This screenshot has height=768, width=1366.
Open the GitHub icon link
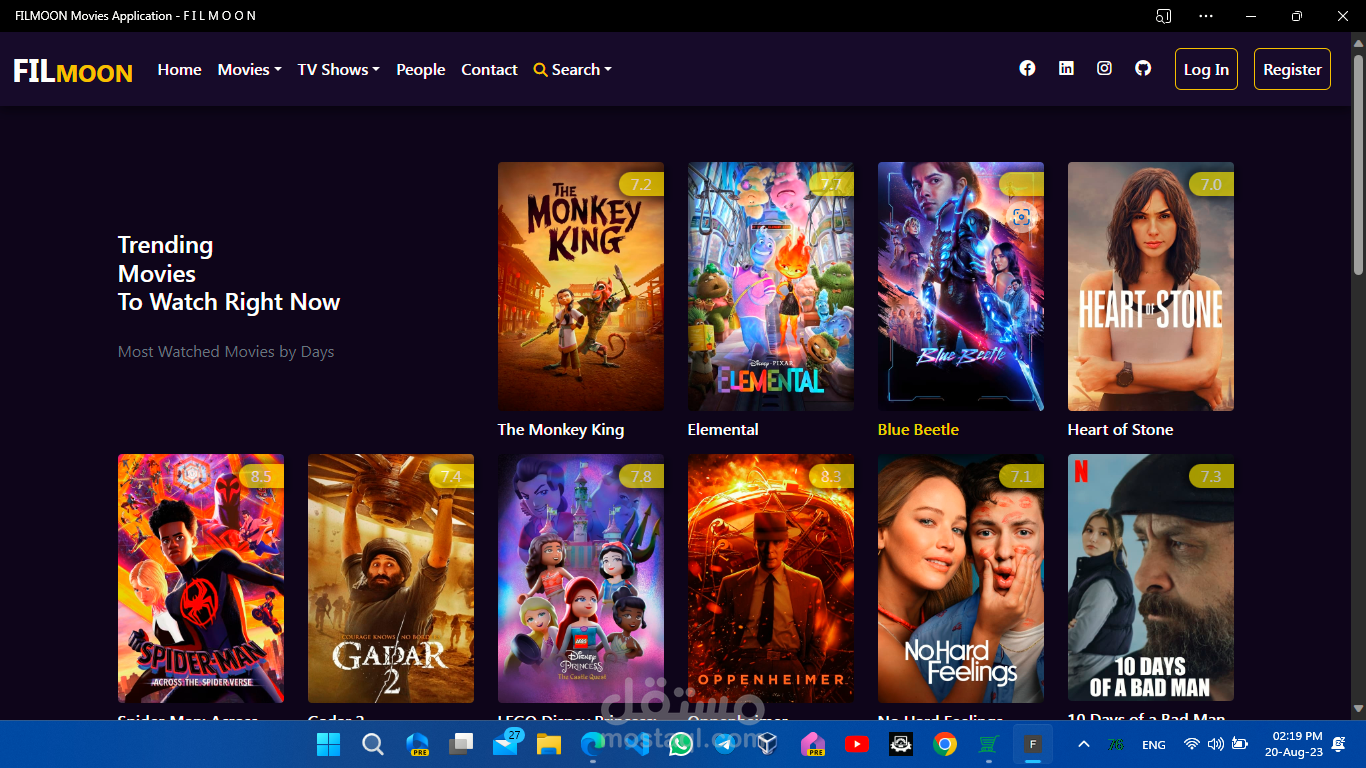1143,68
